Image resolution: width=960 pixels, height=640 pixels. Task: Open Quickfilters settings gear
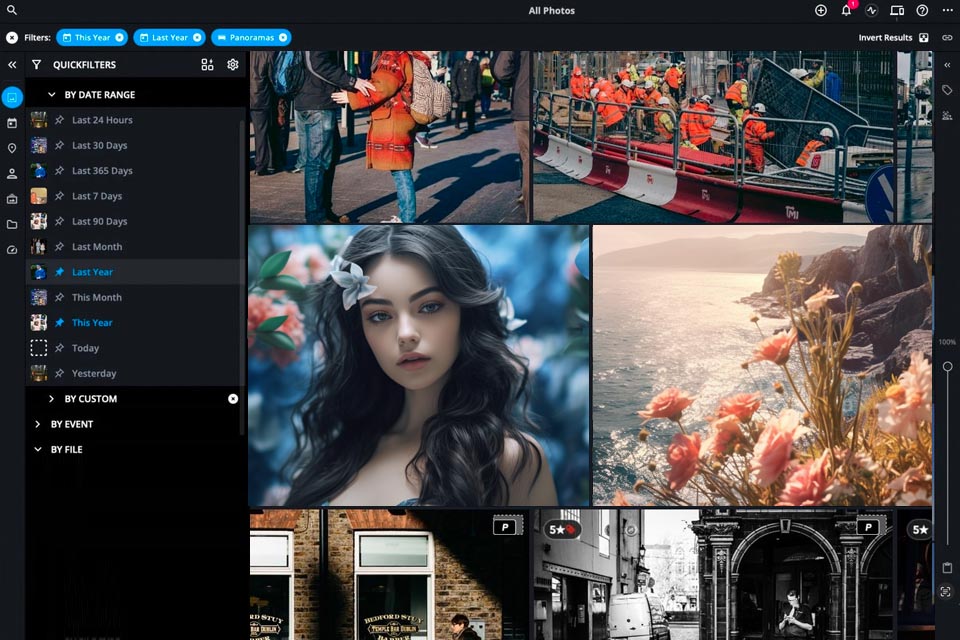coord(233,64)
